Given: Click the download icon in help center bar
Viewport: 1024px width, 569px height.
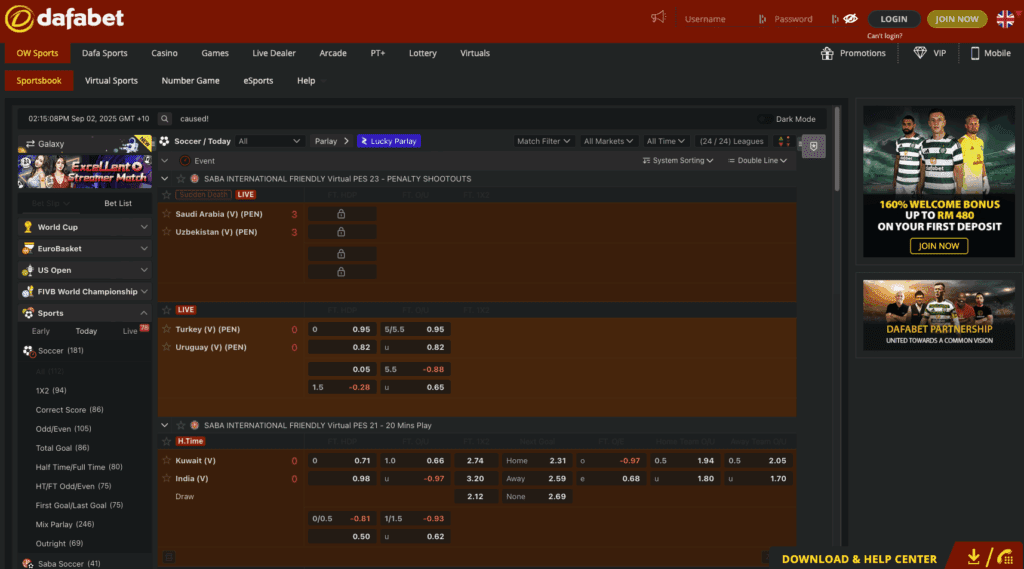Looking at the screenshot, I should 974,557.
